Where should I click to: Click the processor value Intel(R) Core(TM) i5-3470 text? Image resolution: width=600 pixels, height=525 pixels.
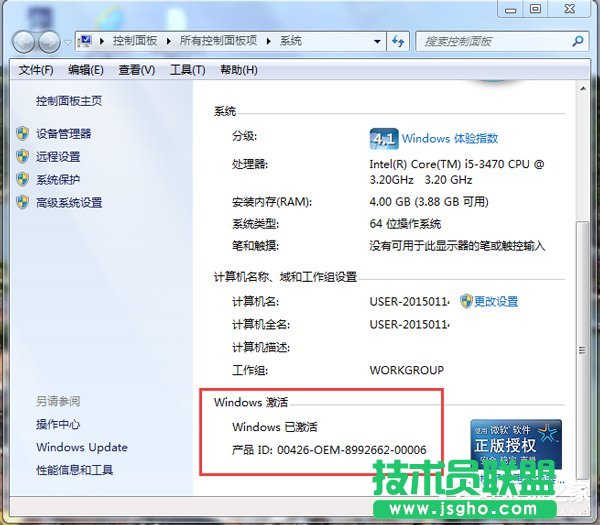457,172
